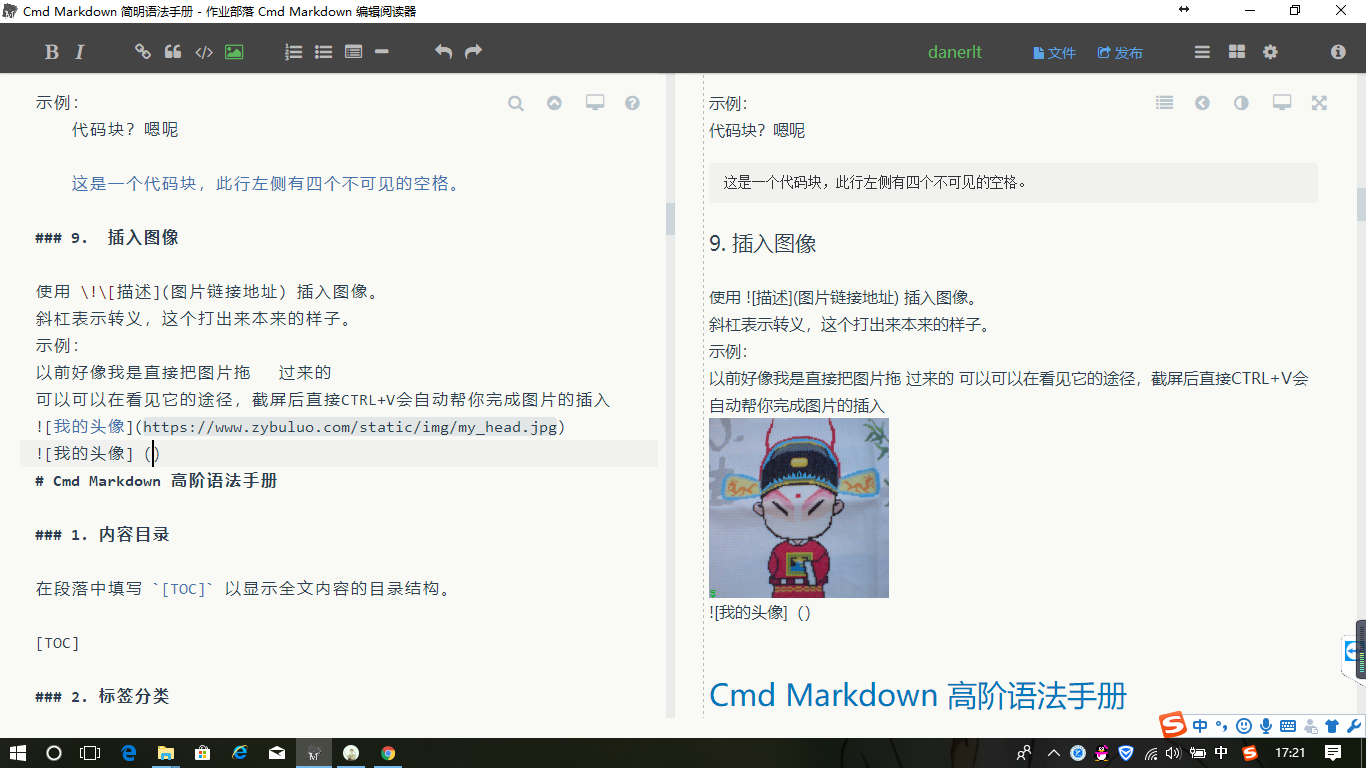Screen dimensions: 1366x768
Task: Open settings gear in toolbar
Action: [x=1270, y=52]
